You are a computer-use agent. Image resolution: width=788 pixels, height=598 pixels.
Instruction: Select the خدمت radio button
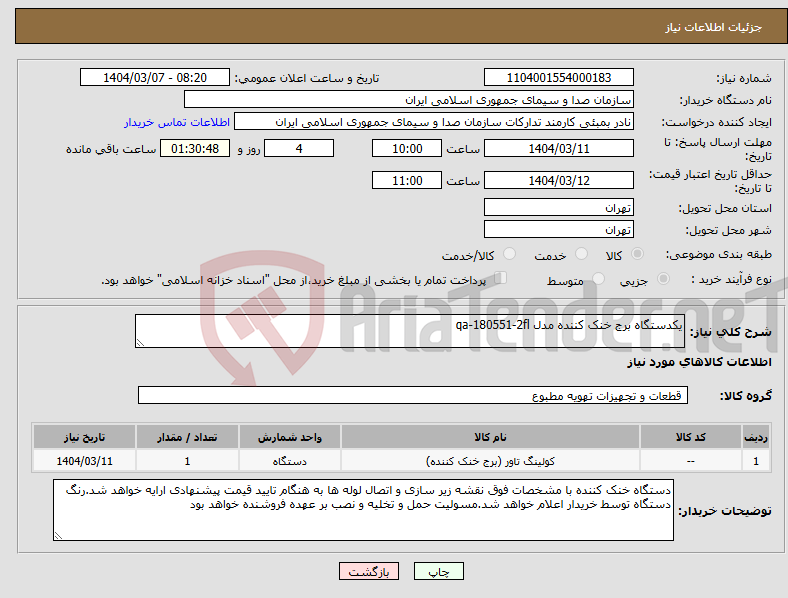coord(581,254)
